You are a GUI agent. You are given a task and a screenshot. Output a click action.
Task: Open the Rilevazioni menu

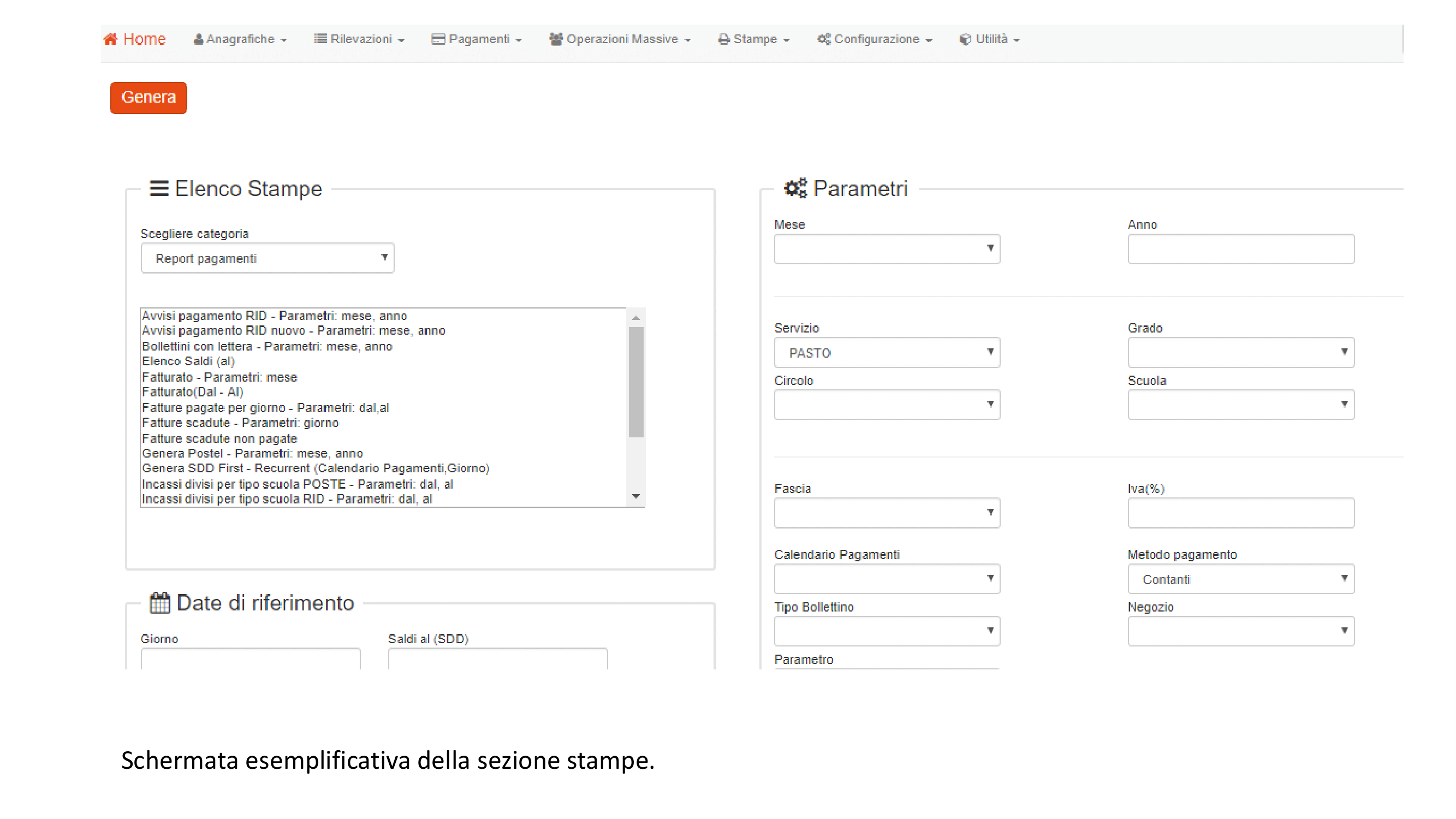[x=359, y=39]
